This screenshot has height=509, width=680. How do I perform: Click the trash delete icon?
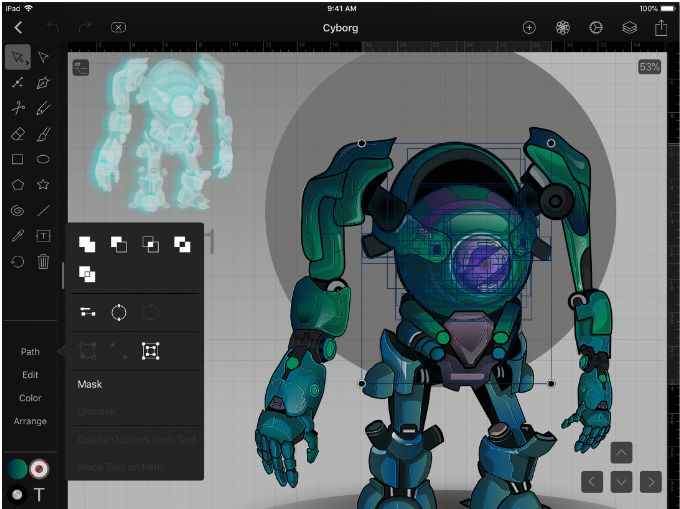click(x=44, y=262)
